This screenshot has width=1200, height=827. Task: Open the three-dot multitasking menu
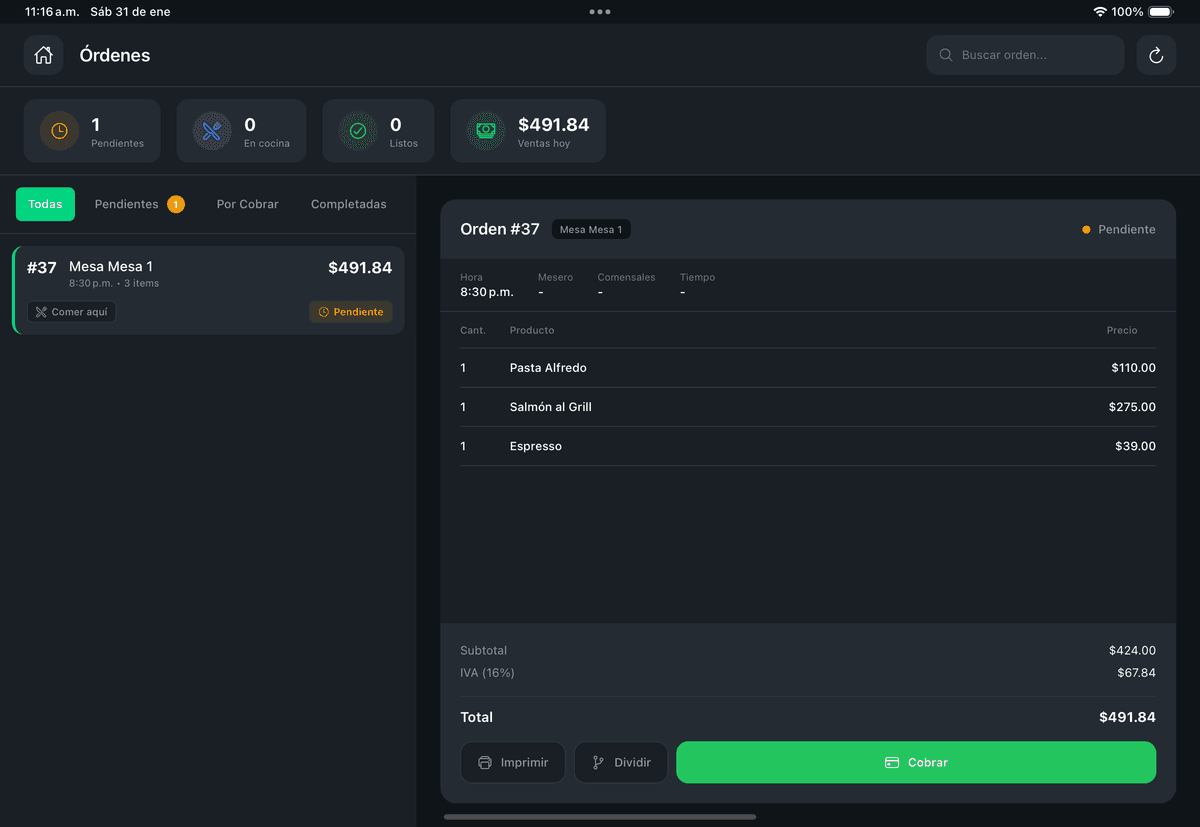pyautogui.click(x=600, y=12)
